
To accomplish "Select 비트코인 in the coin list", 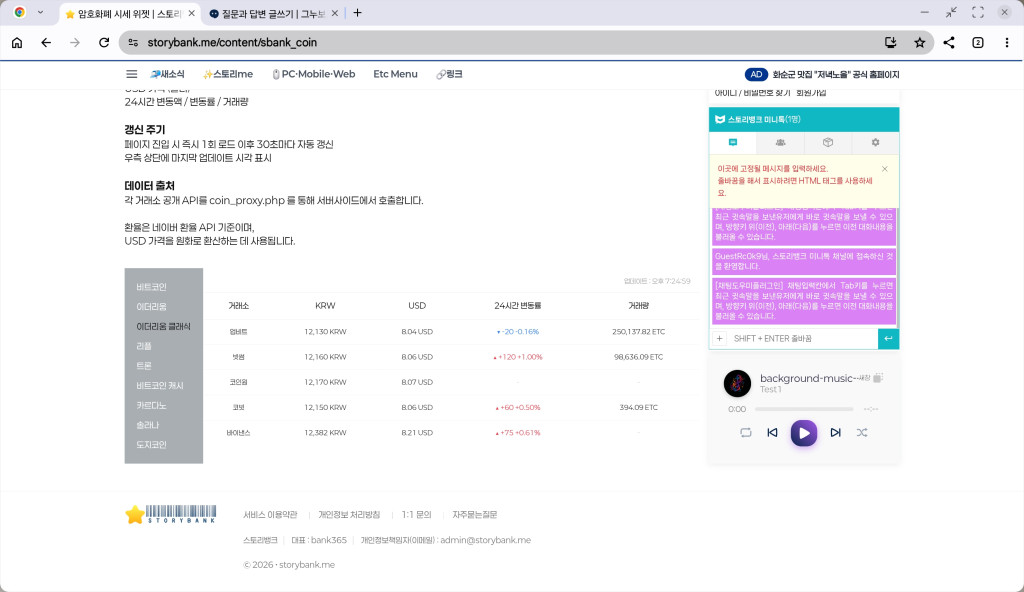I will (152, 287).
